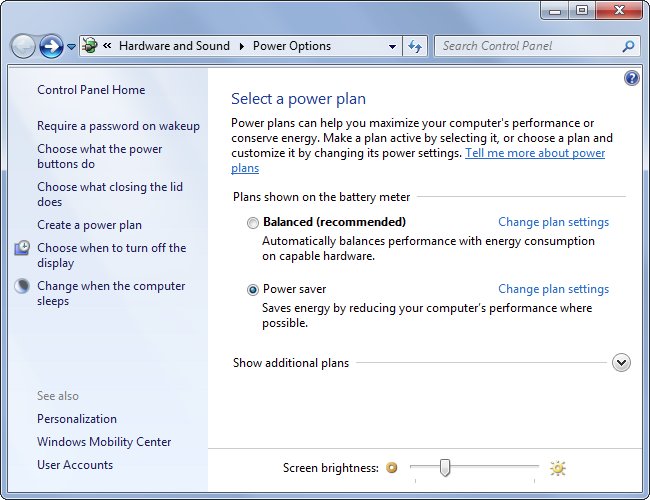Screen dimensions: 650x500
Task: Select the Power saver radio button
Action: 252,290
